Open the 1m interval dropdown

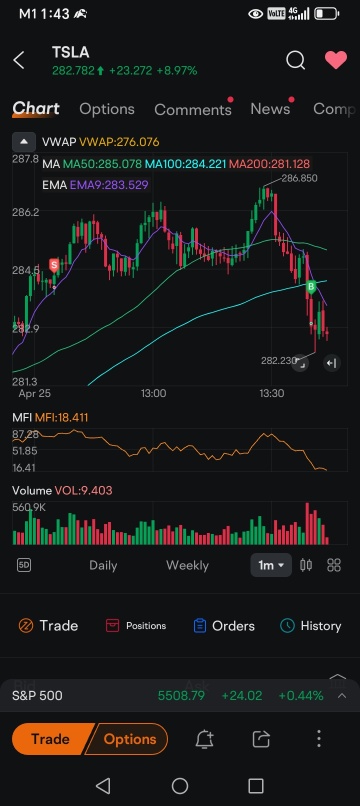271,565
